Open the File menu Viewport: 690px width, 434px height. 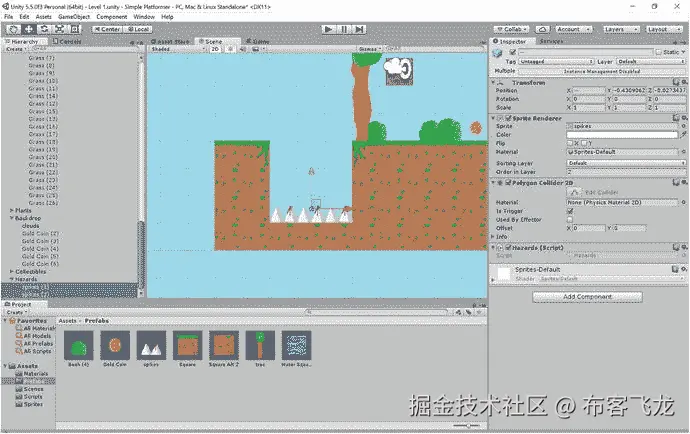click(8, 17)
